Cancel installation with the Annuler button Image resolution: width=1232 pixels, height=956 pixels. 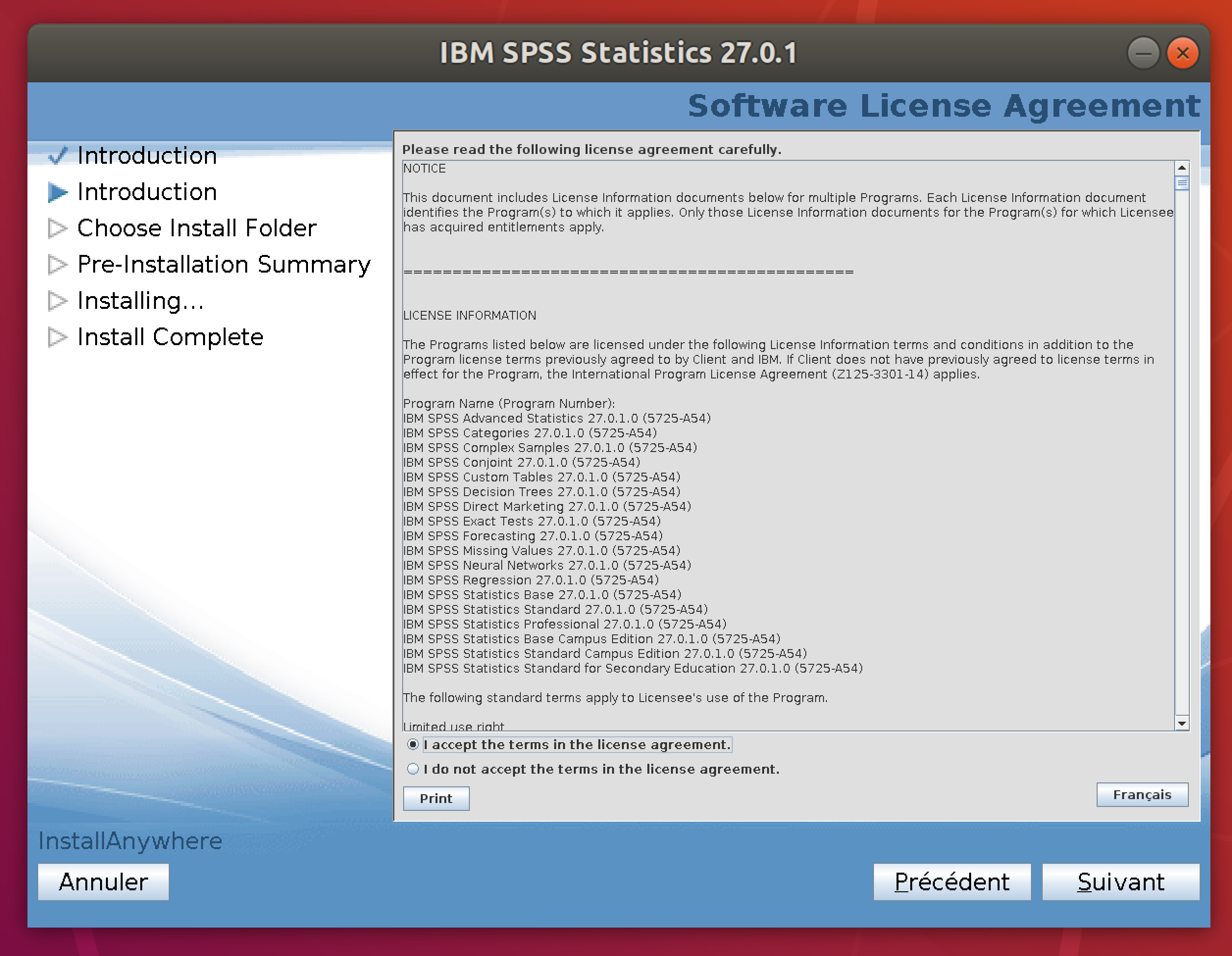pyautogui.click(x=103, y=881)
